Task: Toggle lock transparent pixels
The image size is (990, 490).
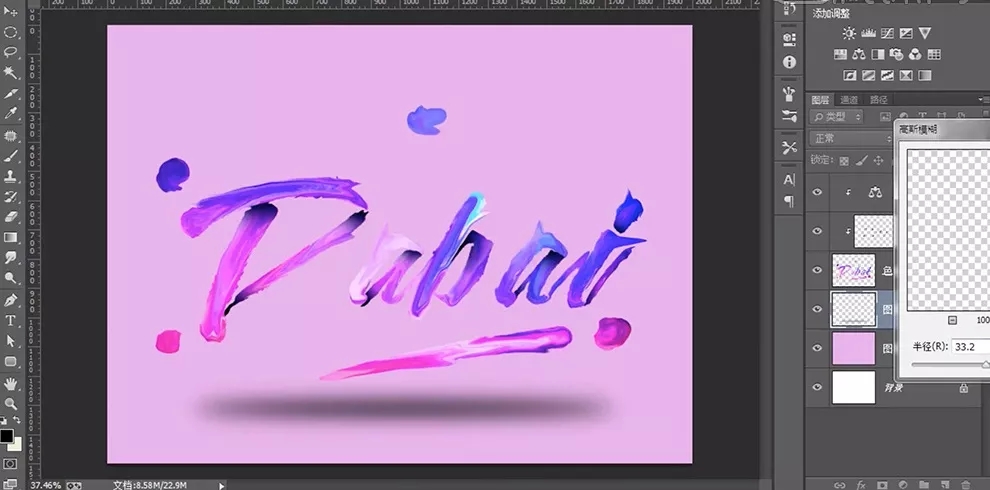Action: [844, 161]
